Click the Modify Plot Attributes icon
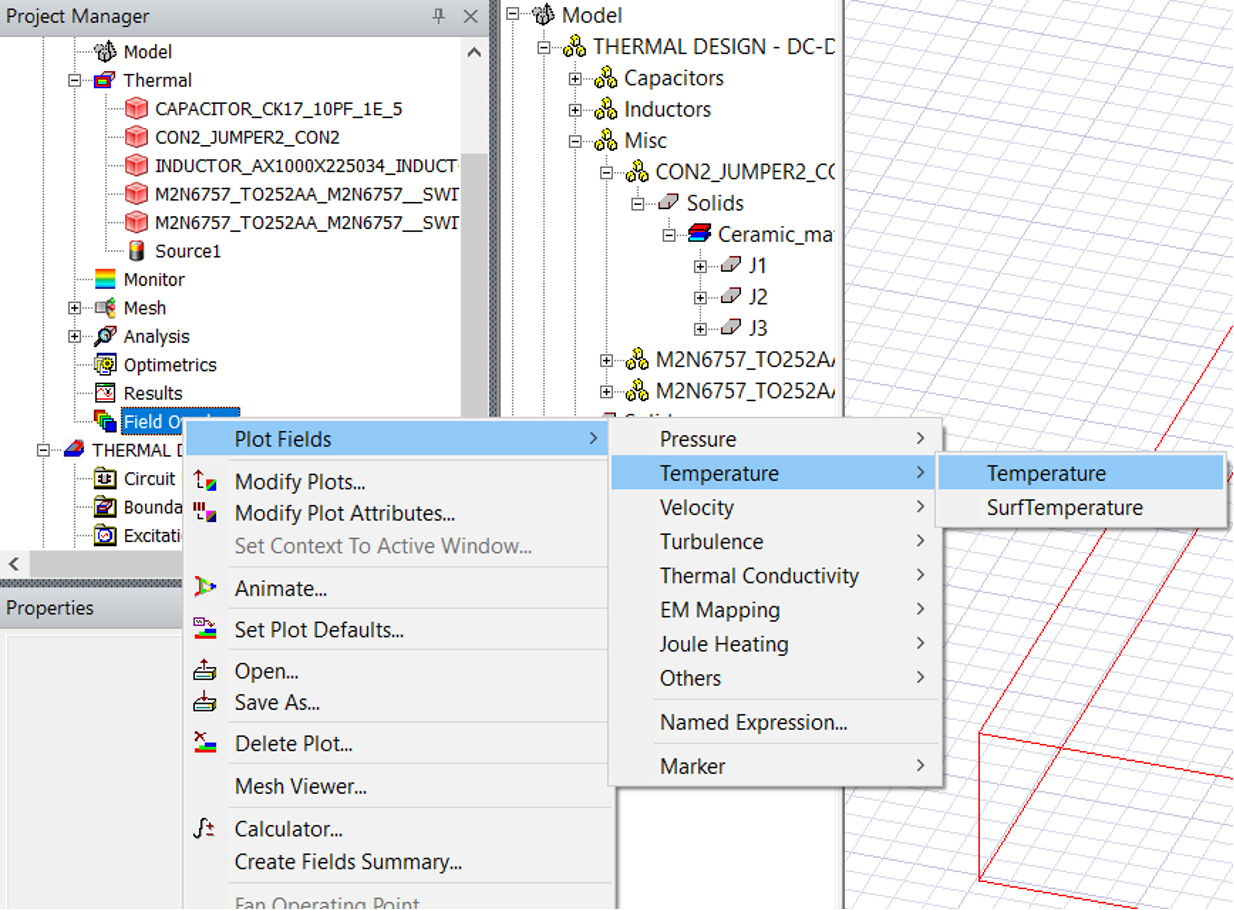This screenshot has width=1234, height=910. (x=205, y=513)
